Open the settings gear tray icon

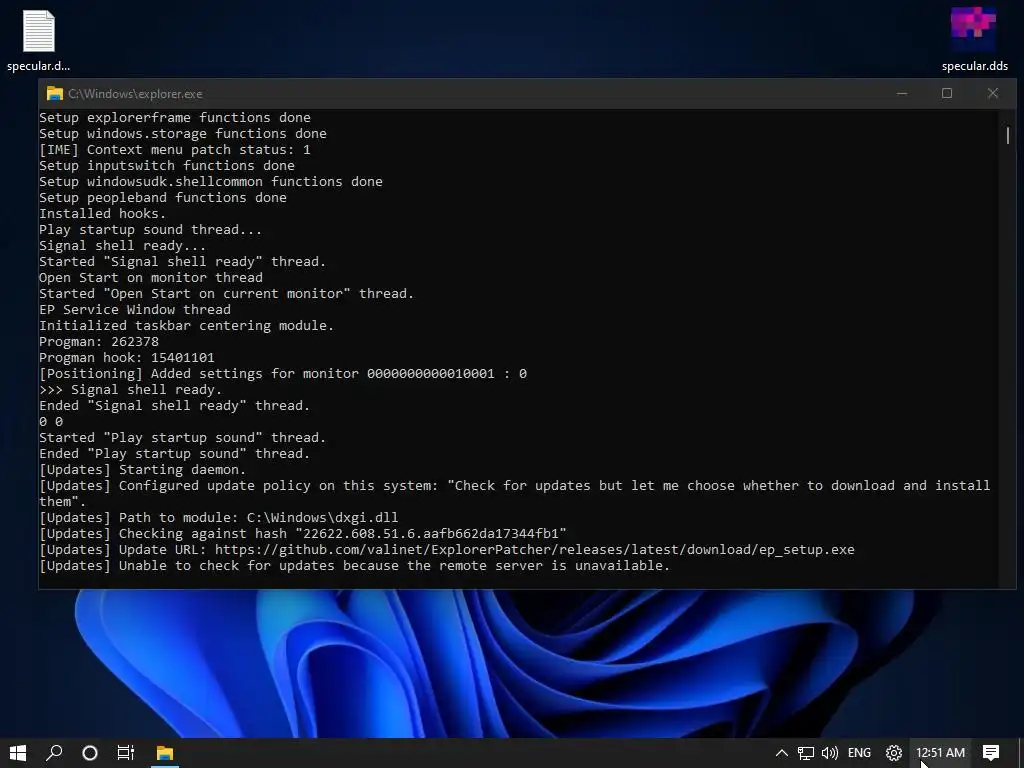[894, 753]
